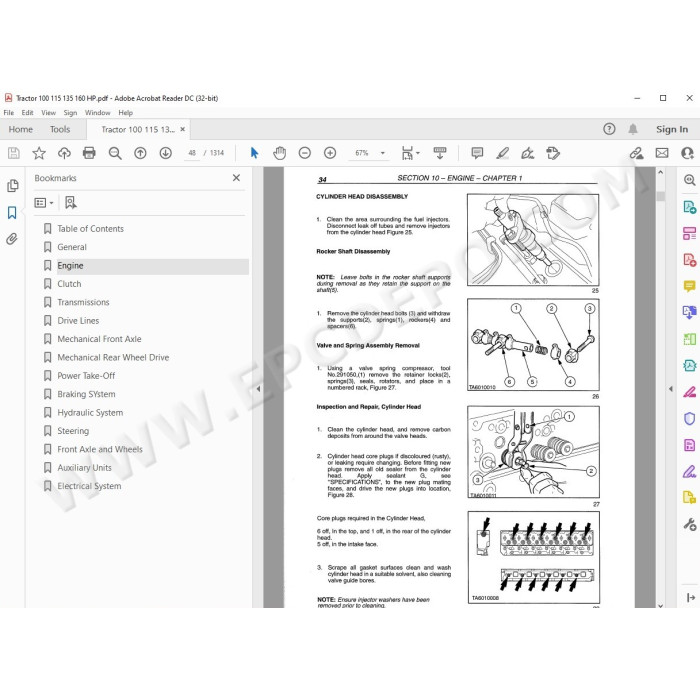This screenshot has height=700, width=700.
Task: Select the Highlight text pen tool
Action: (503, 153)
